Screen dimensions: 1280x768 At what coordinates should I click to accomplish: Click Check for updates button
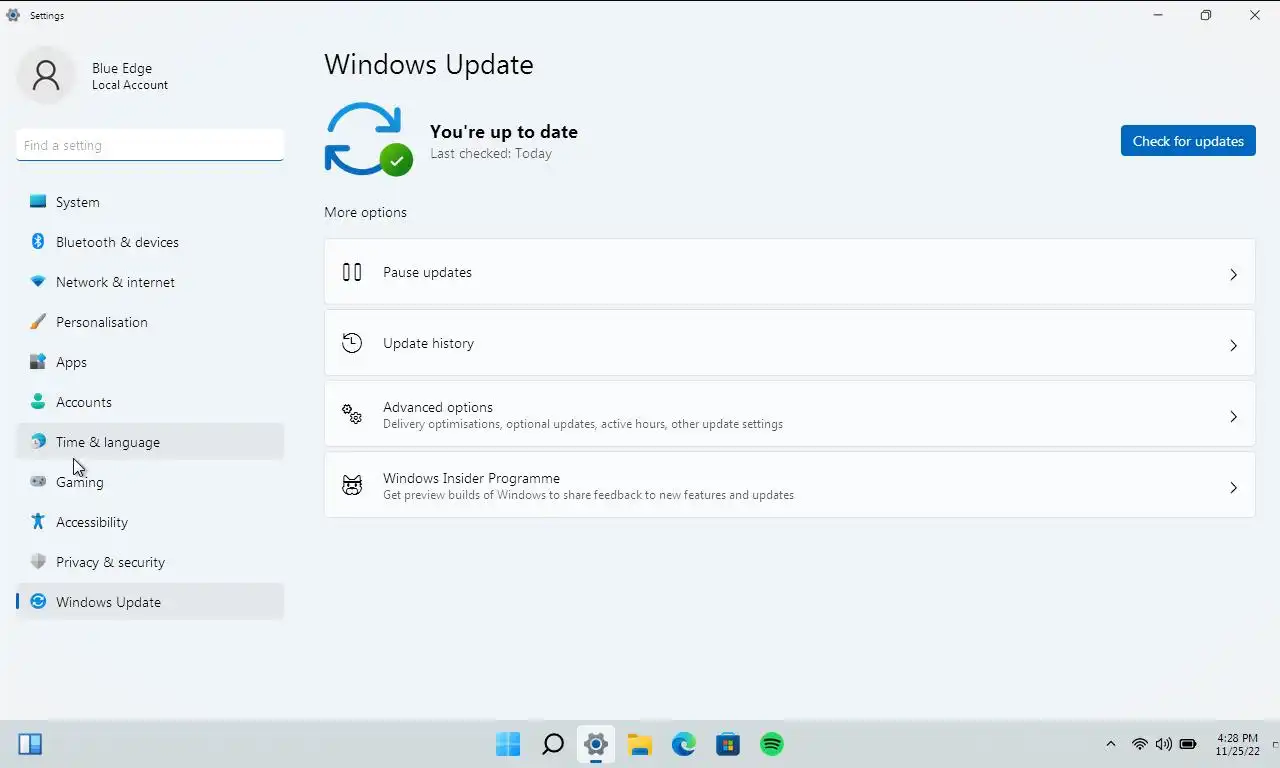(1188, 141)
